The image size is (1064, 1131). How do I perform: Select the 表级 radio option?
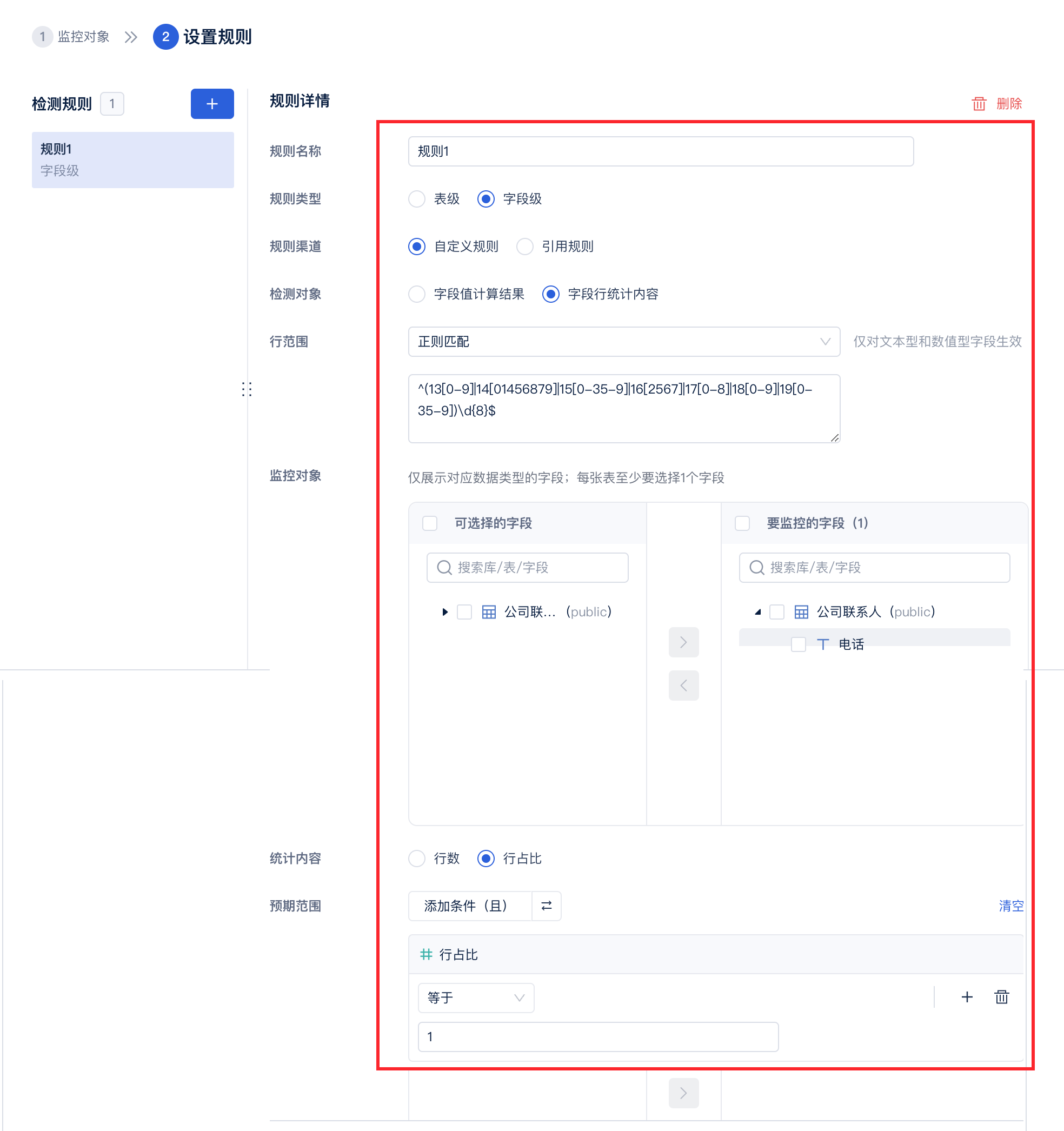417,199
